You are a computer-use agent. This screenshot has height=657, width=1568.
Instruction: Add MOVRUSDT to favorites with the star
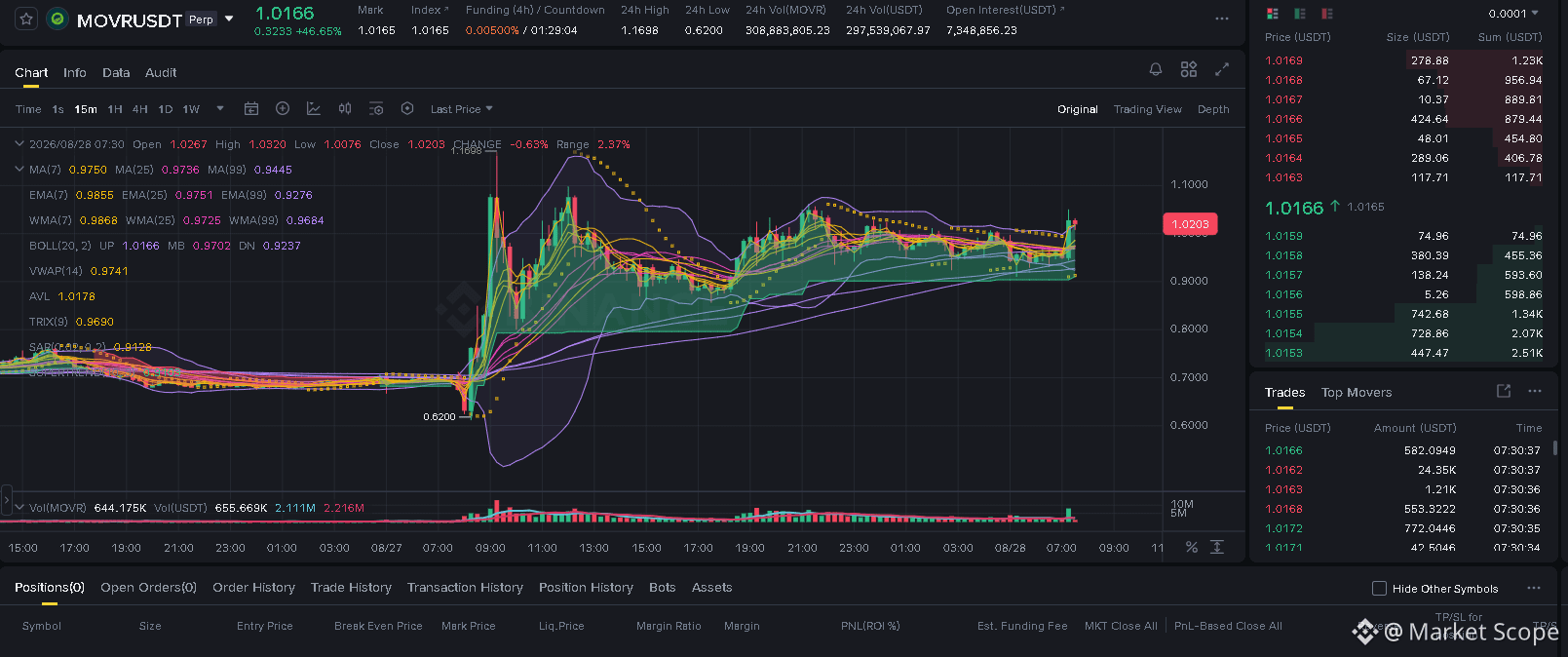[x=26, y=19]
